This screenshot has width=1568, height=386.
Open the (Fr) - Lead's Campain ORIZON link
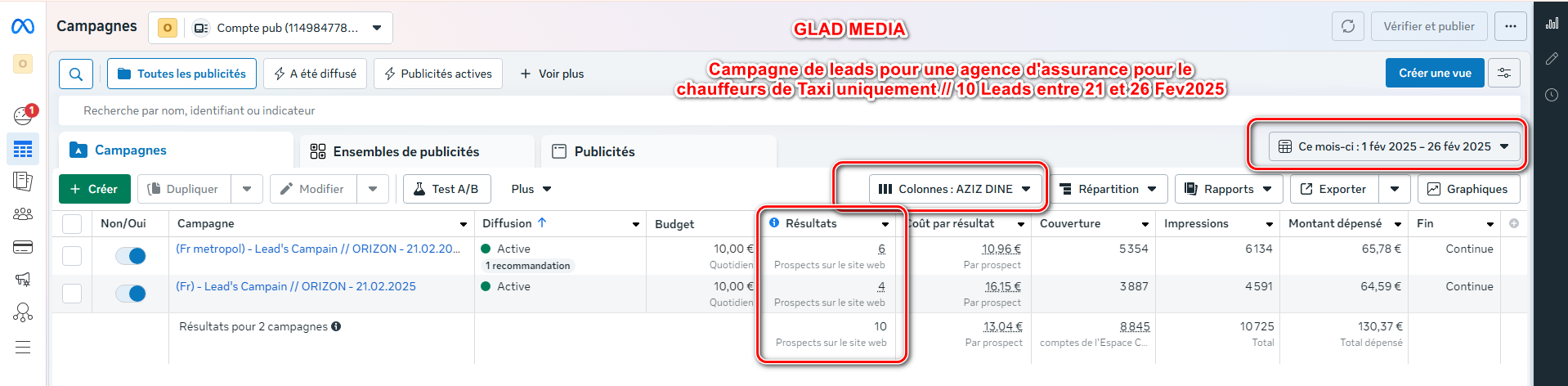(x=296, y=286)
